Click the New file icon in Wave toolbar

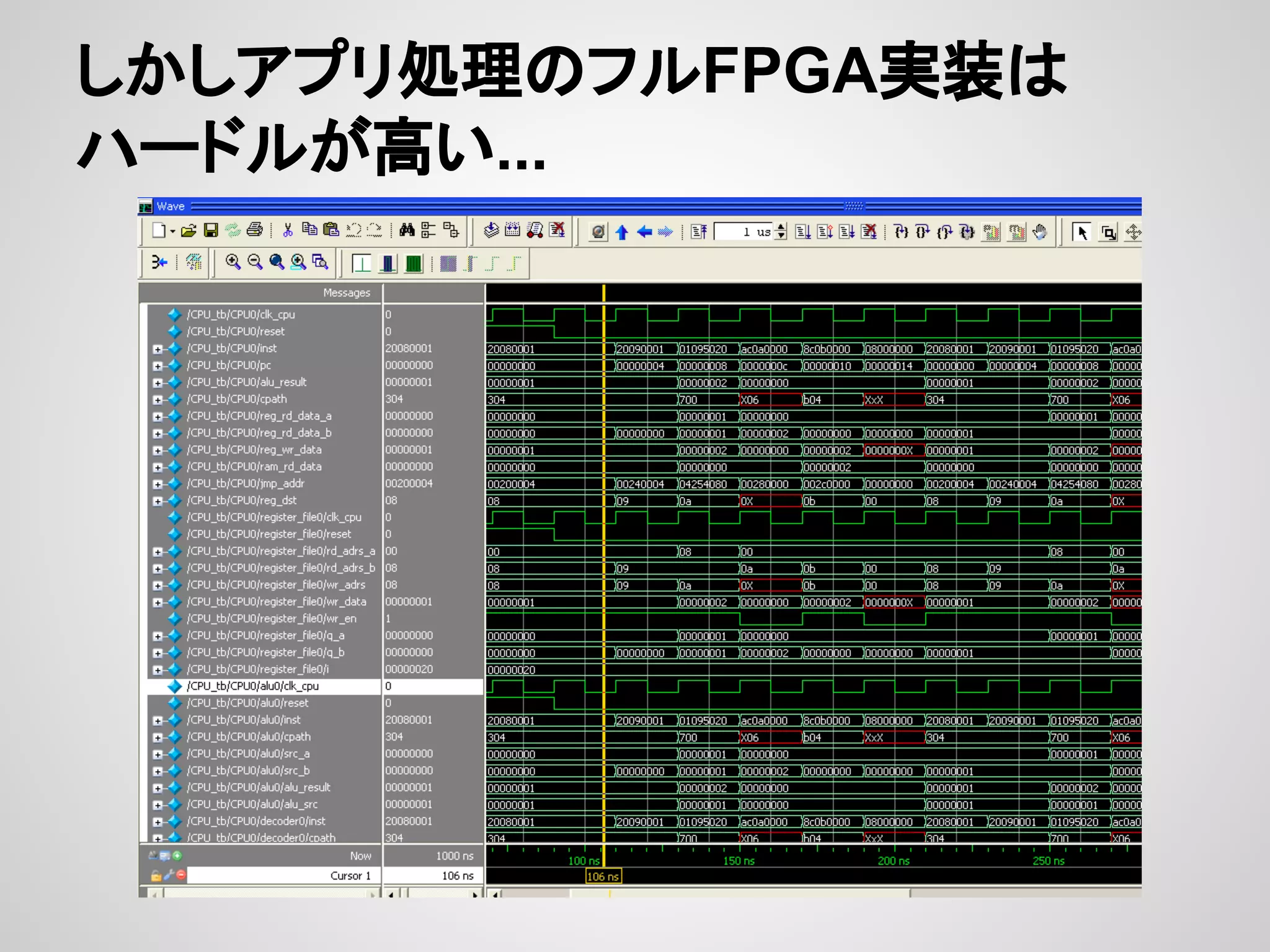[159, 231]
